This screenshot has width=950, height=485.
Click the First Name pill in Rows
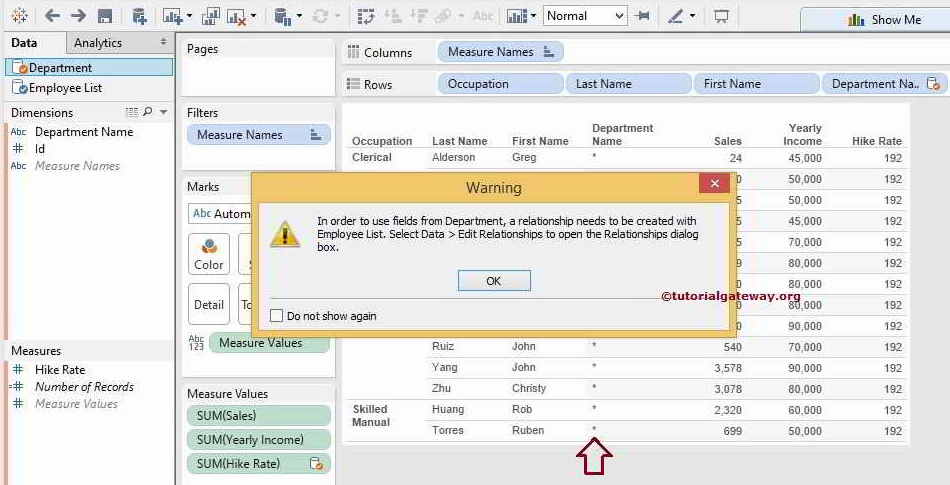click(756, 84)
